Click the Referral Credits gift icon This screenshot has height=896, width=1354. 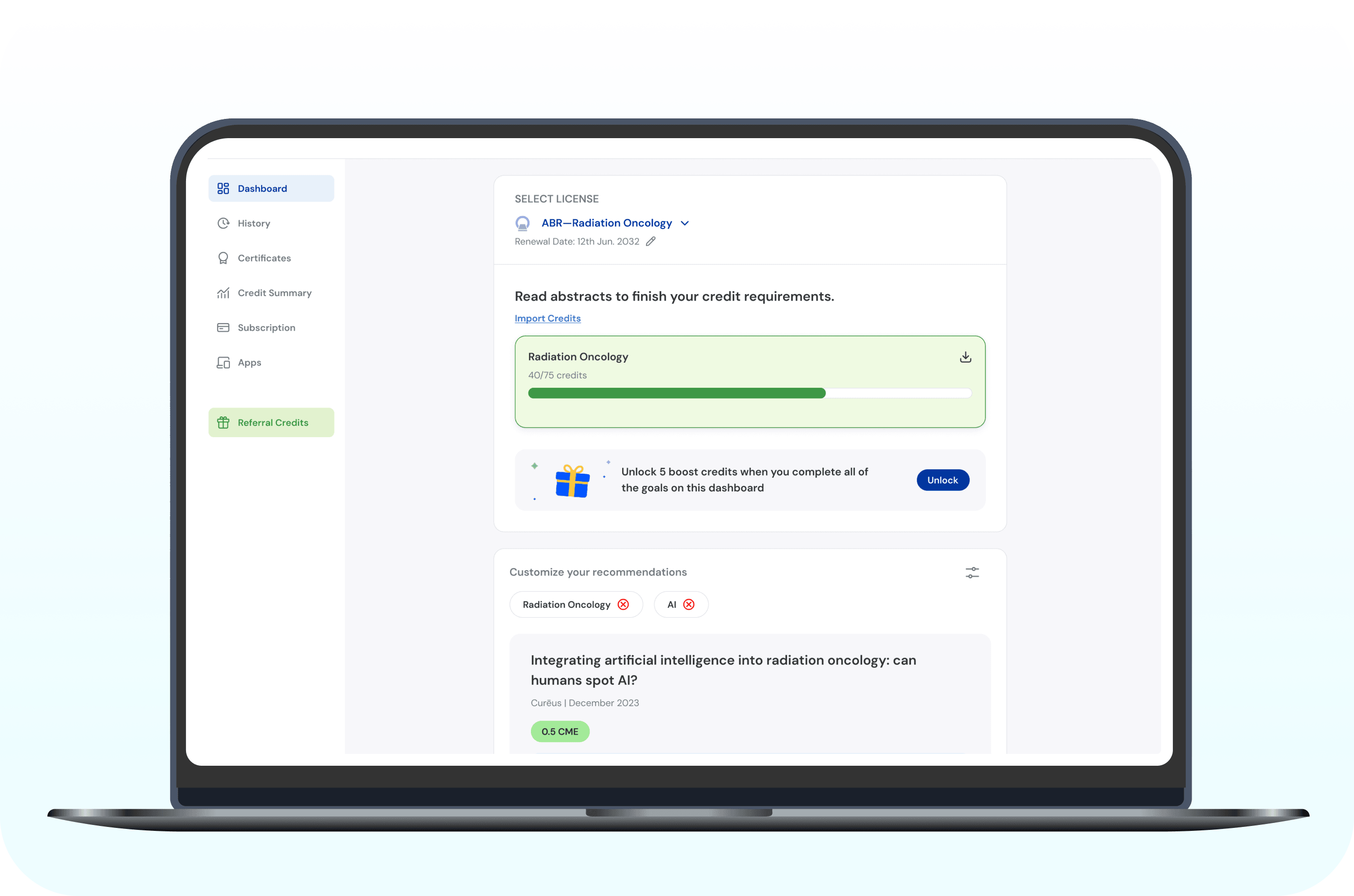pos(223,423)
